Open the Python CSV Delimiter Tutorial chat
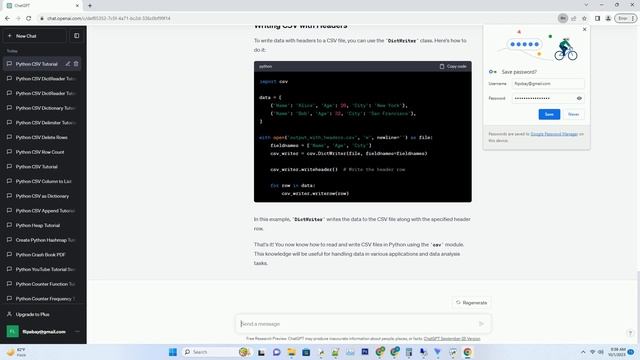The height and width of the screenshot is (360, 640). click(42, 122)
